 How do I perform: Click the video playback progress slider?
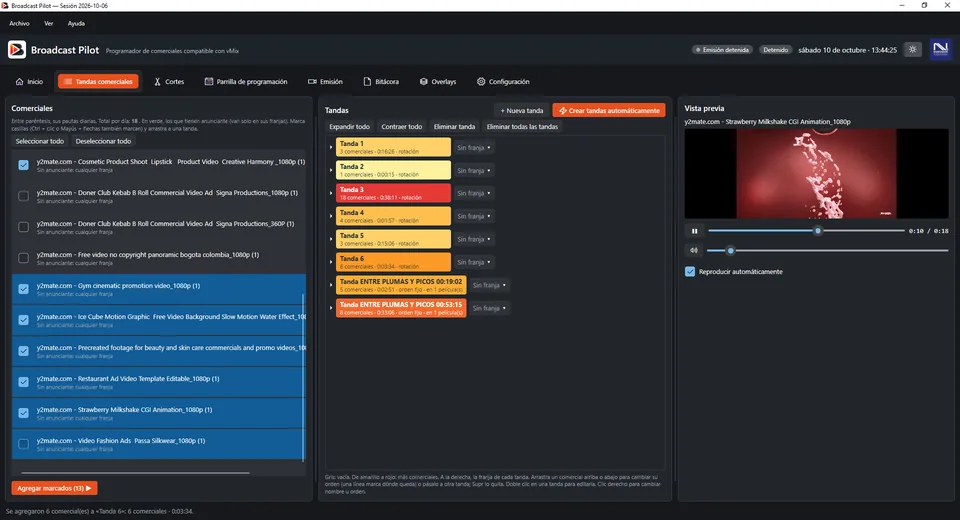(806, 231)
